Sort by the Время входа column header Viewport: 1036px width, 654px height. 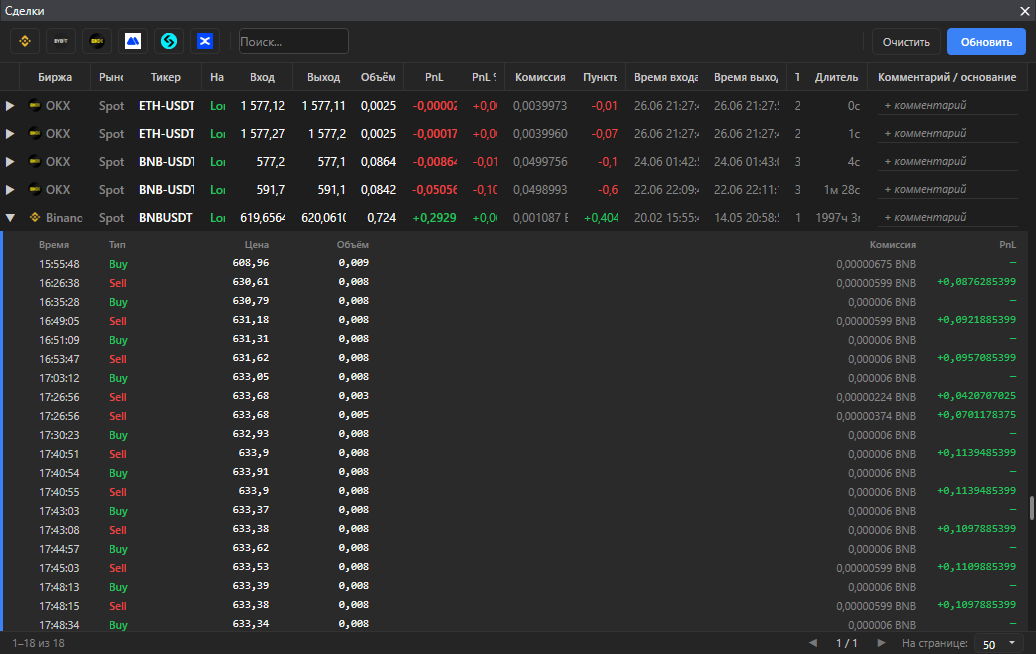[x=665, y=77]
